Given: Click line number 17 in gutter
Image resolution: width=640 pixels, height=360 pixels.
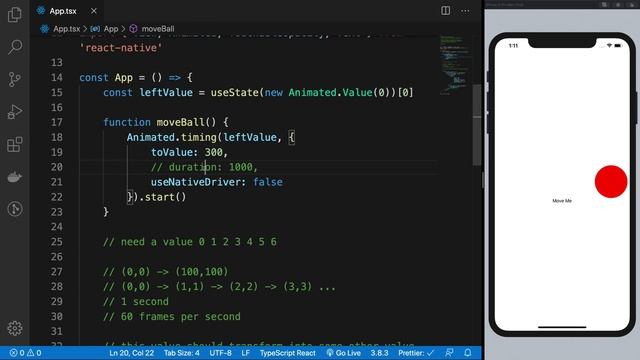Looking at the screenshot, I should coord(57,122).
